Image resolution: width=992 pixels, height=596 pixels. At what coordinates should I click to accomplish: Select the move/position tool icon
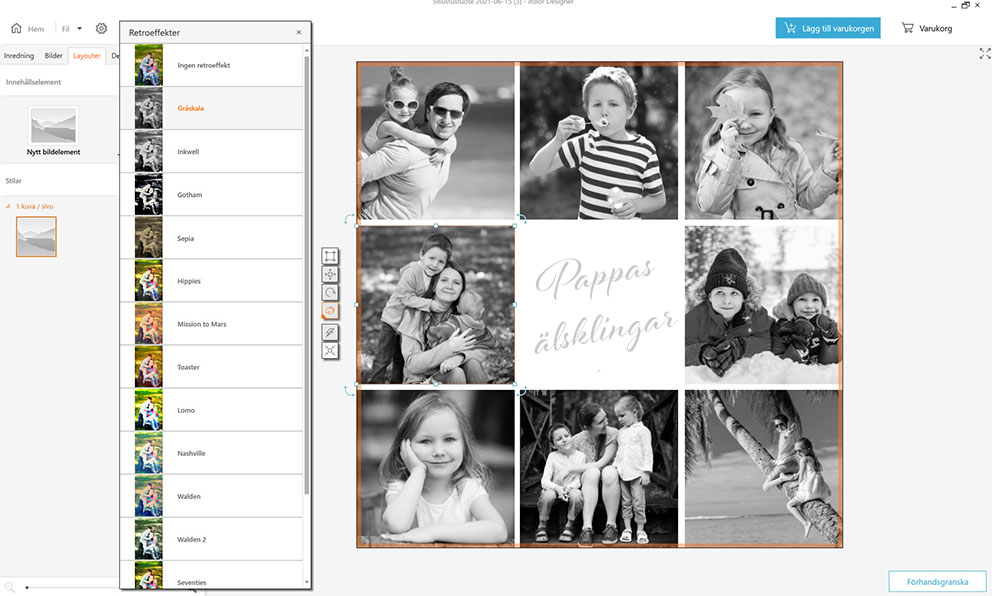click(x=330, y=274)
